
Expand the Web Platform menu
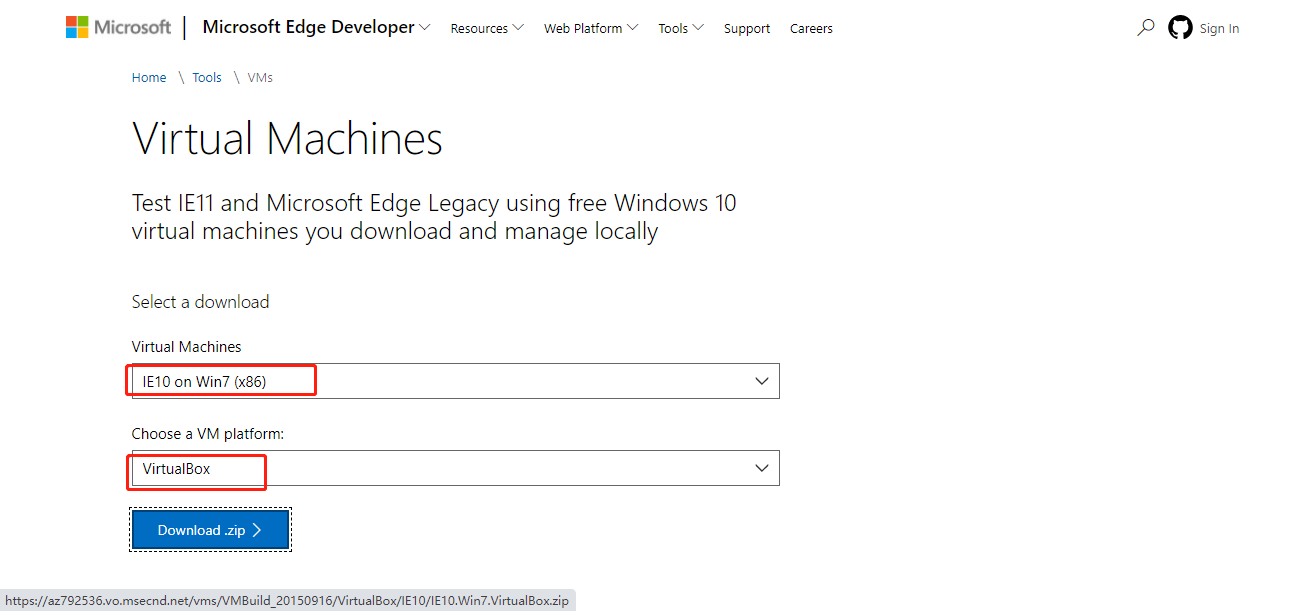point(590,28)
